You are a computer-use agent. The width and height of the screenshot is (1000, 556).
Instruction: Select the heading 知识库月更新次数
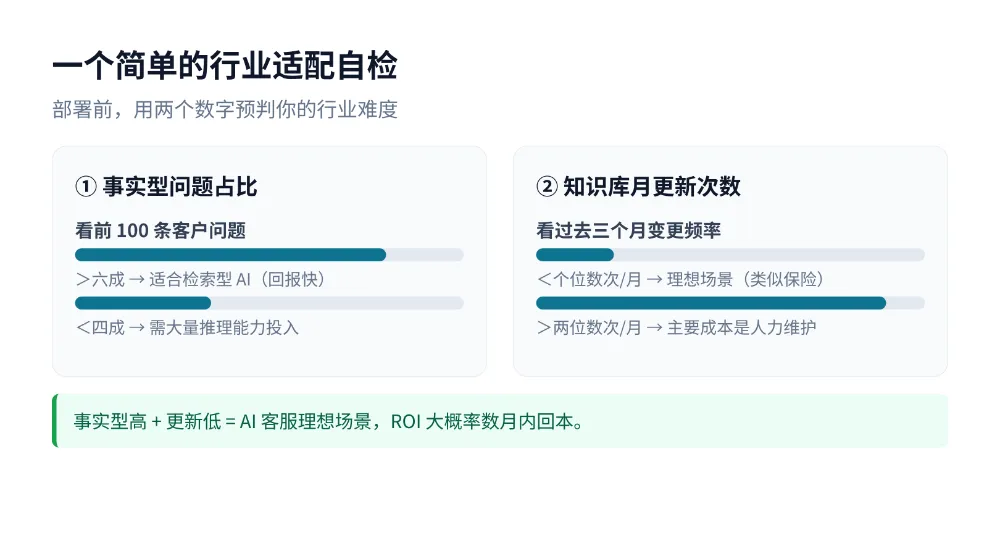pyautogui.click(x=652, y=187)
